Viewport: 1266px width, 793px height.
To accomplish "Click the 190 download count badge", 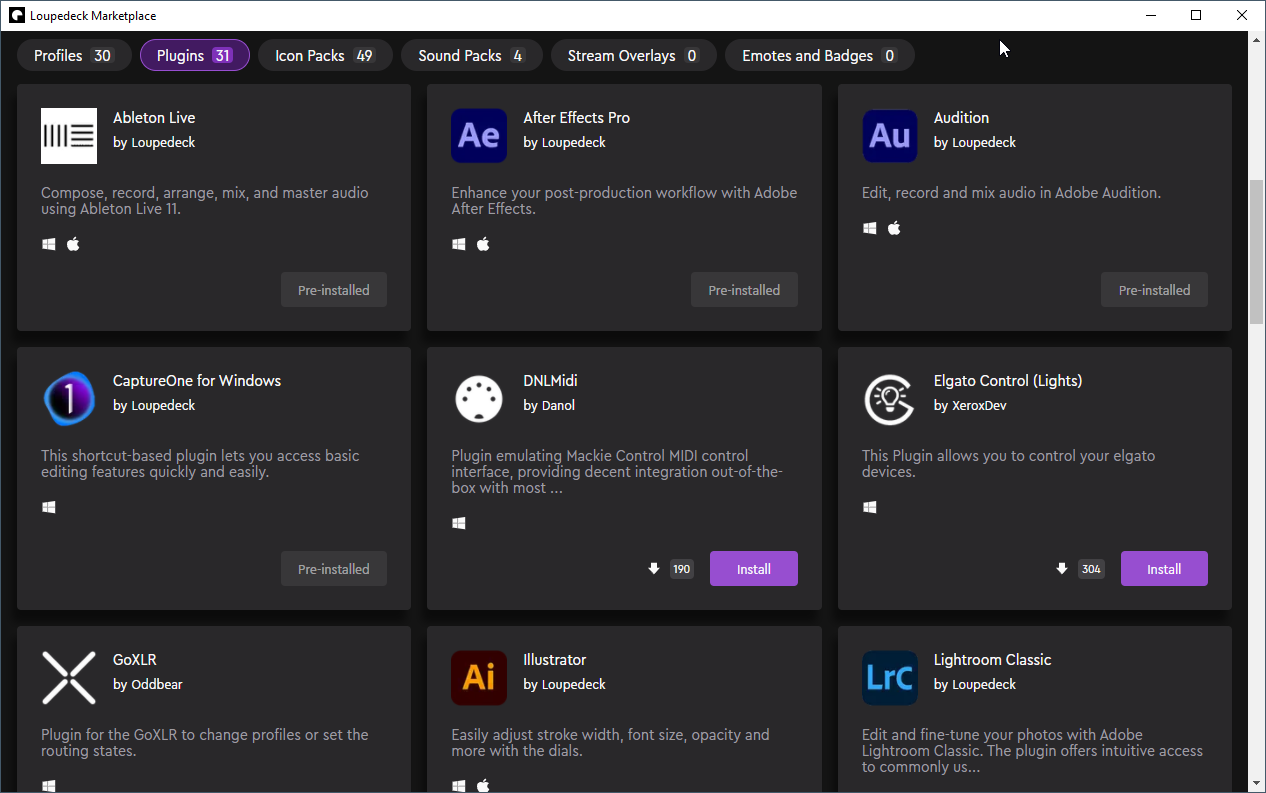I will (x=682, y=569).
